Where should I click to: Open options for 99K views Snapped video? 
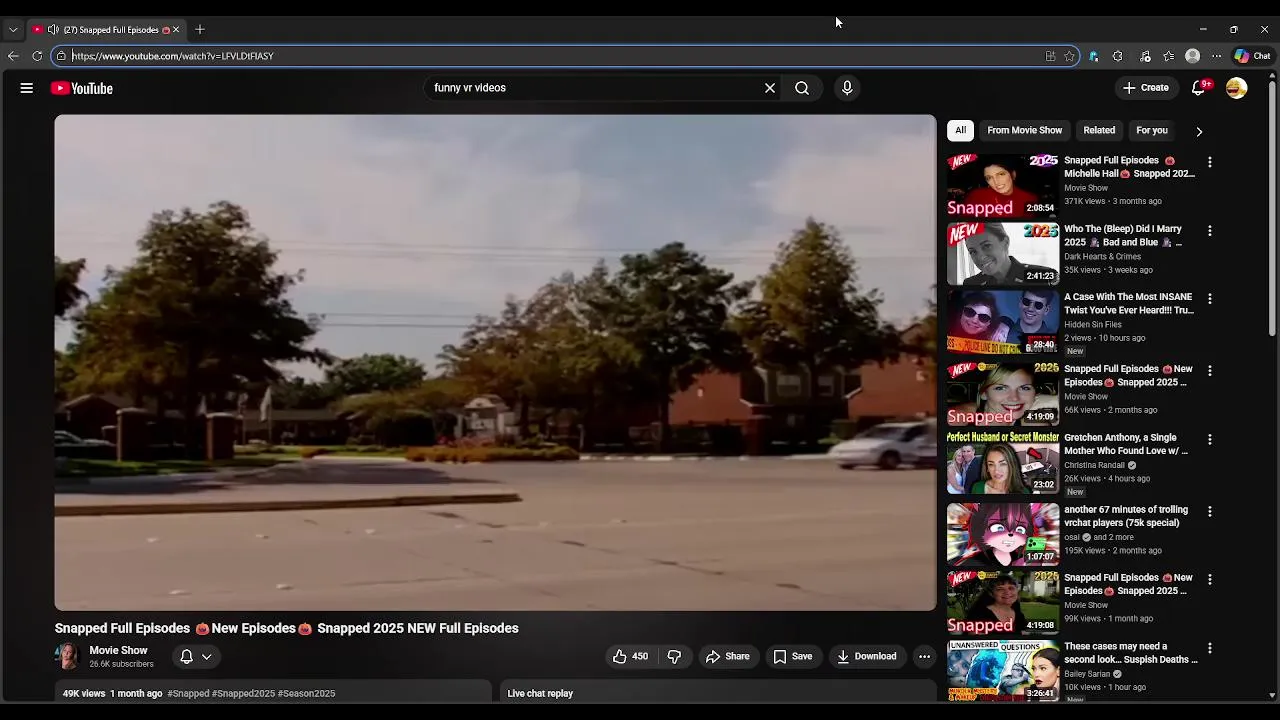click(x=1209, y=580)
